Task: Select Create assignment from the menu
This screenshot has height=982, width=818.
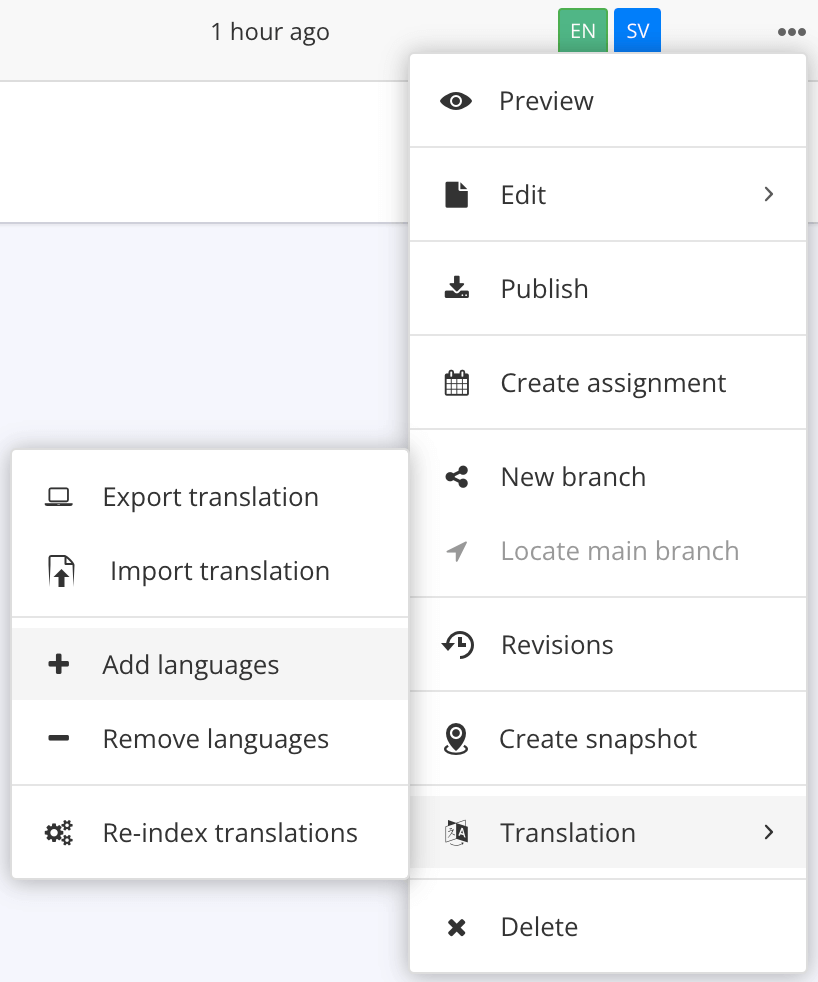Action: click(x=613, y=382)
